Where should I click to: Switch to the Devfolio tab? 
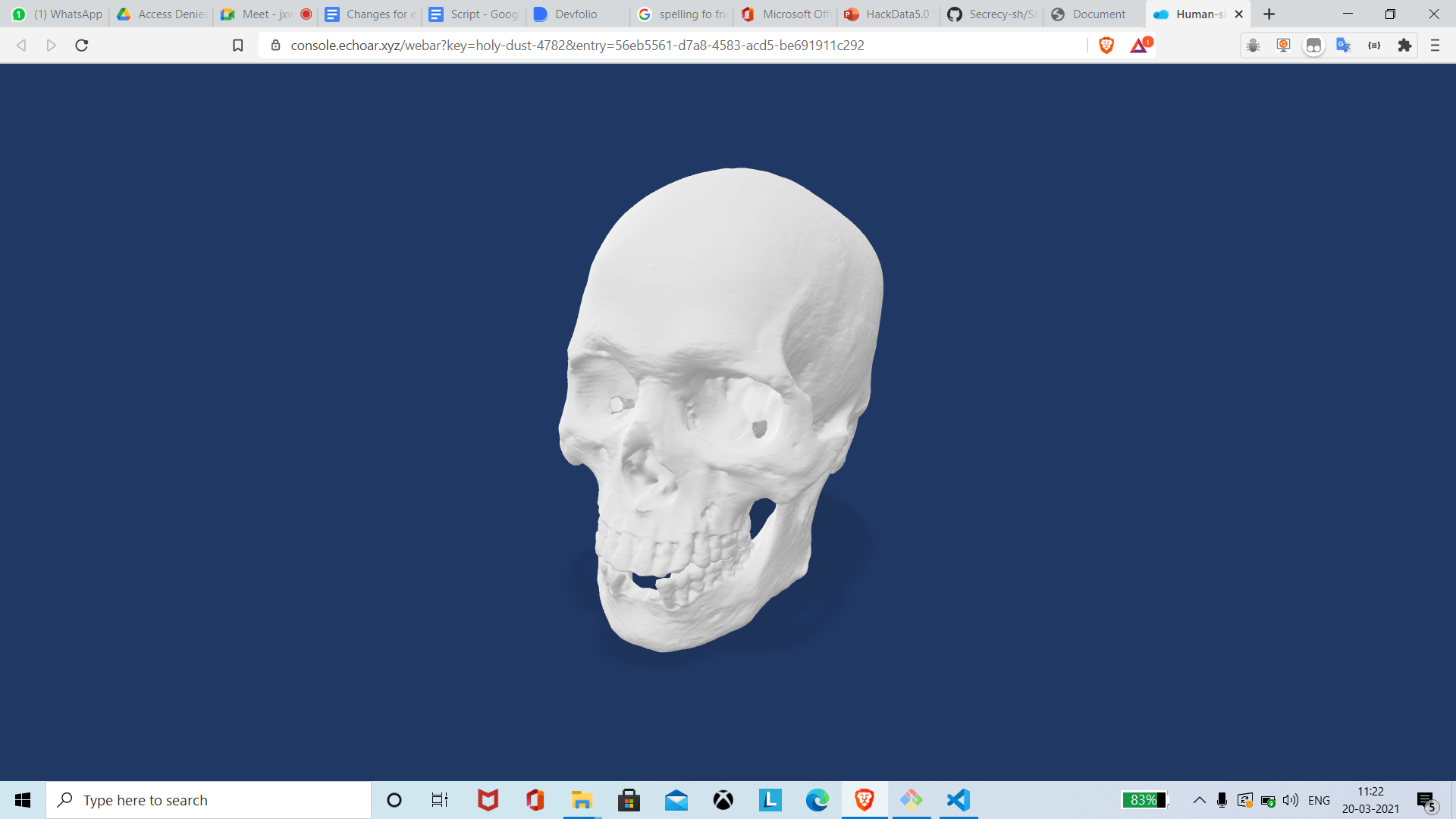click(x=575, y=14)
